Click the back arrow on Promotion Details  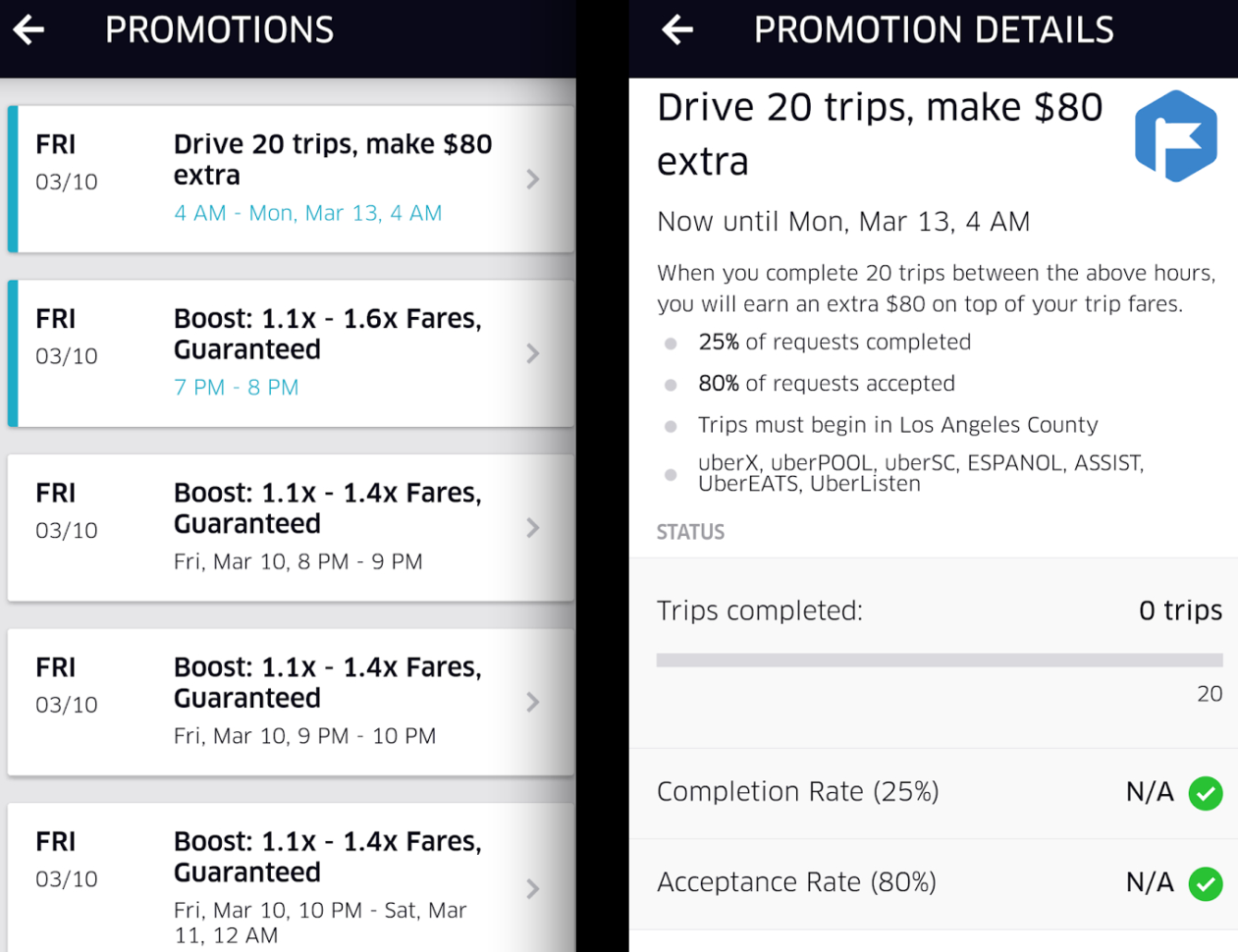tap(676, 29)
